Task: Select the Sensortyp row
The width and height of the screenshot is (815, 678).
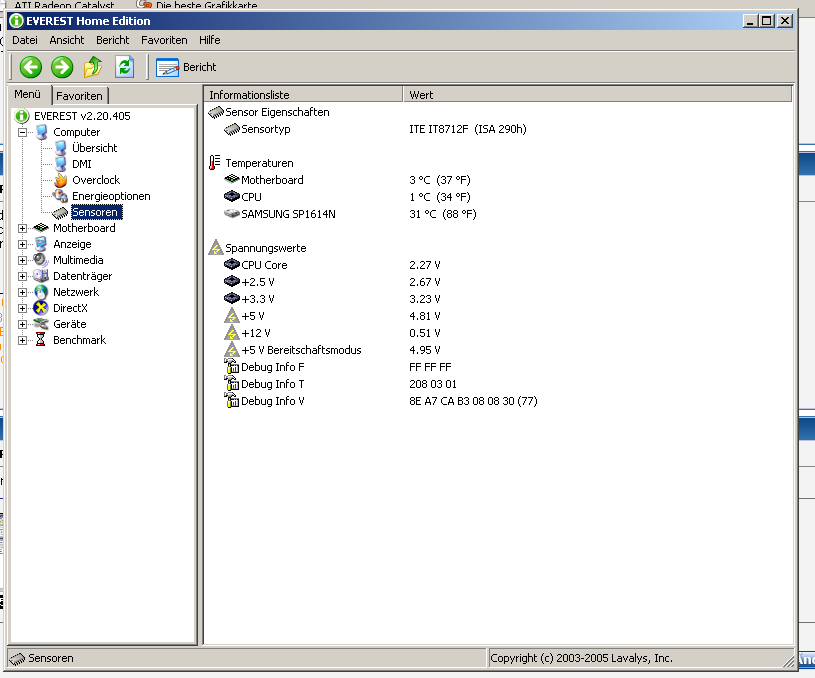Action: pos(498,129)
